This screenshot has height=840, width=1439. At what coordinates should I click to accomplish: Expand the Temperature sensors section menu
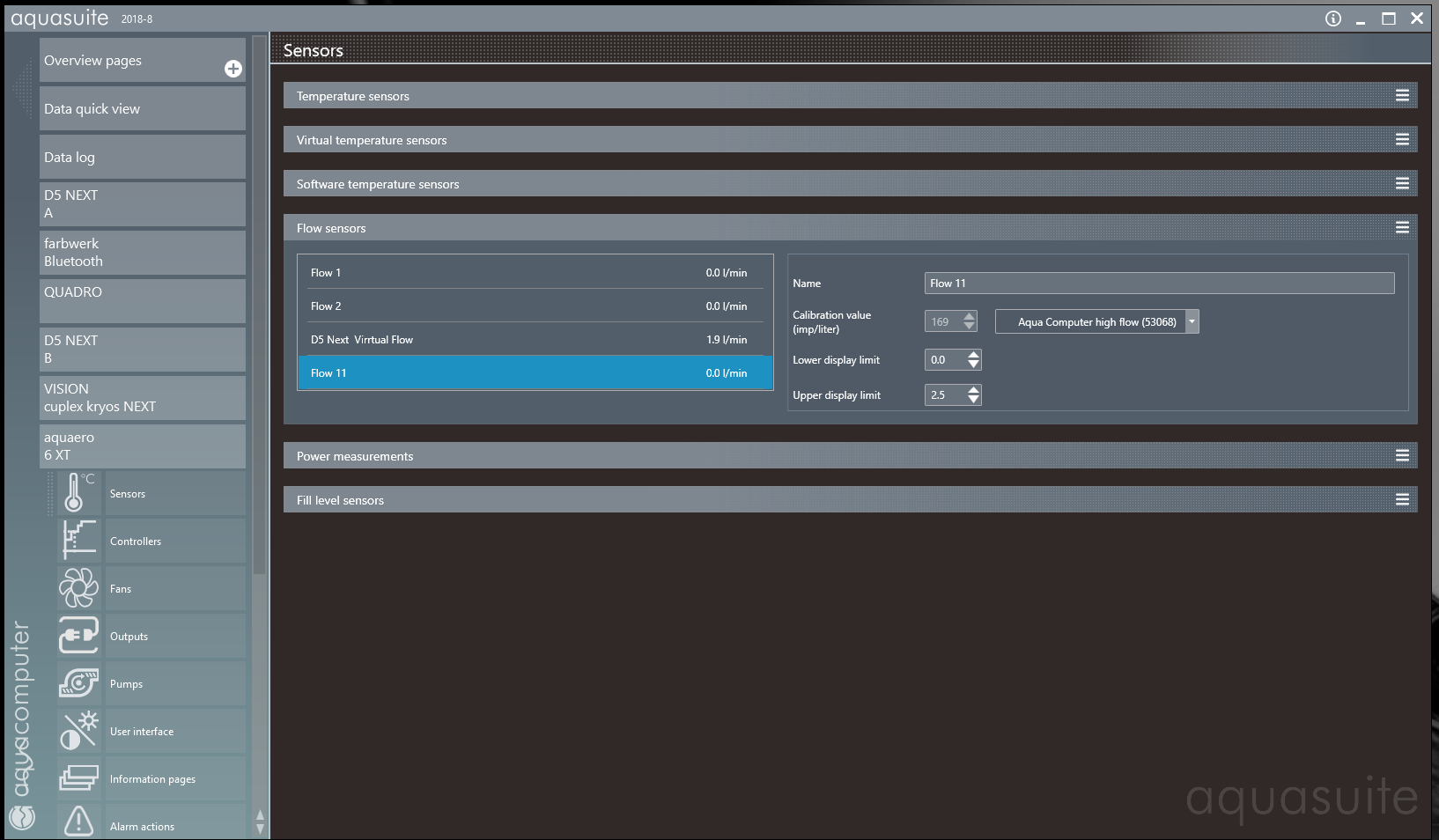[x=1402, y=96]
